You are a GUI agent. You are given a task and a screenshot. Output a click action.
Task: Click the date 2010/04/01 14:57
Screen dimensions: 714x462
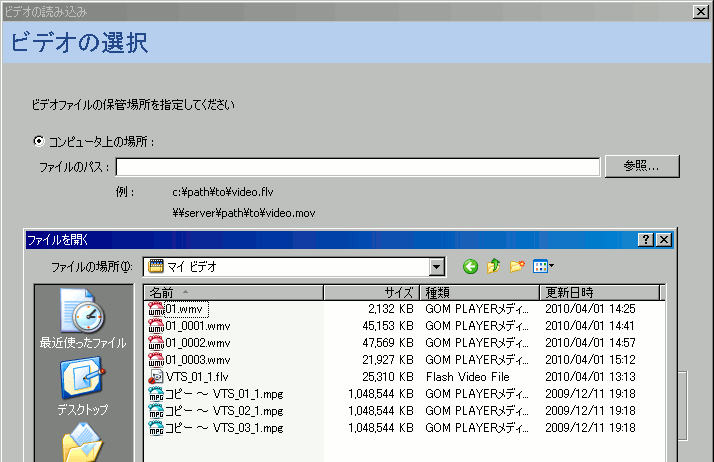(590, 343)
